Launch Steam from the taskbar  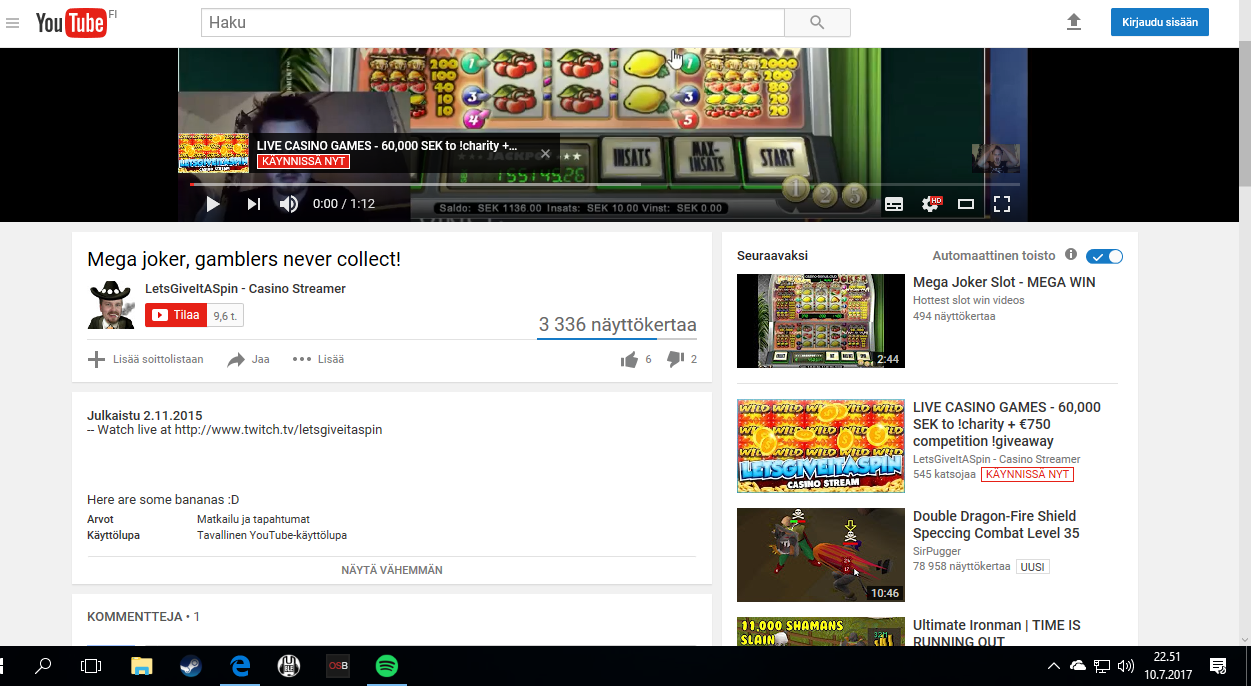(x=190, y=665)
